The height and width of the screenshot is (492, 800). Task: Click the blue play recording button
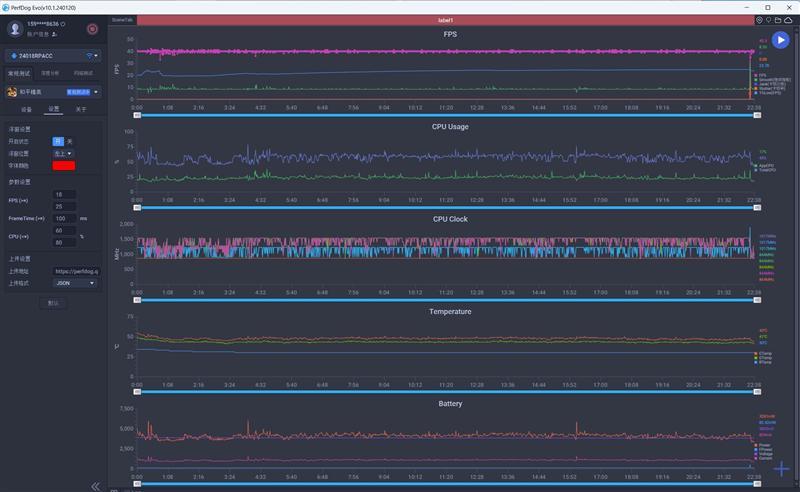pos(780,40)
